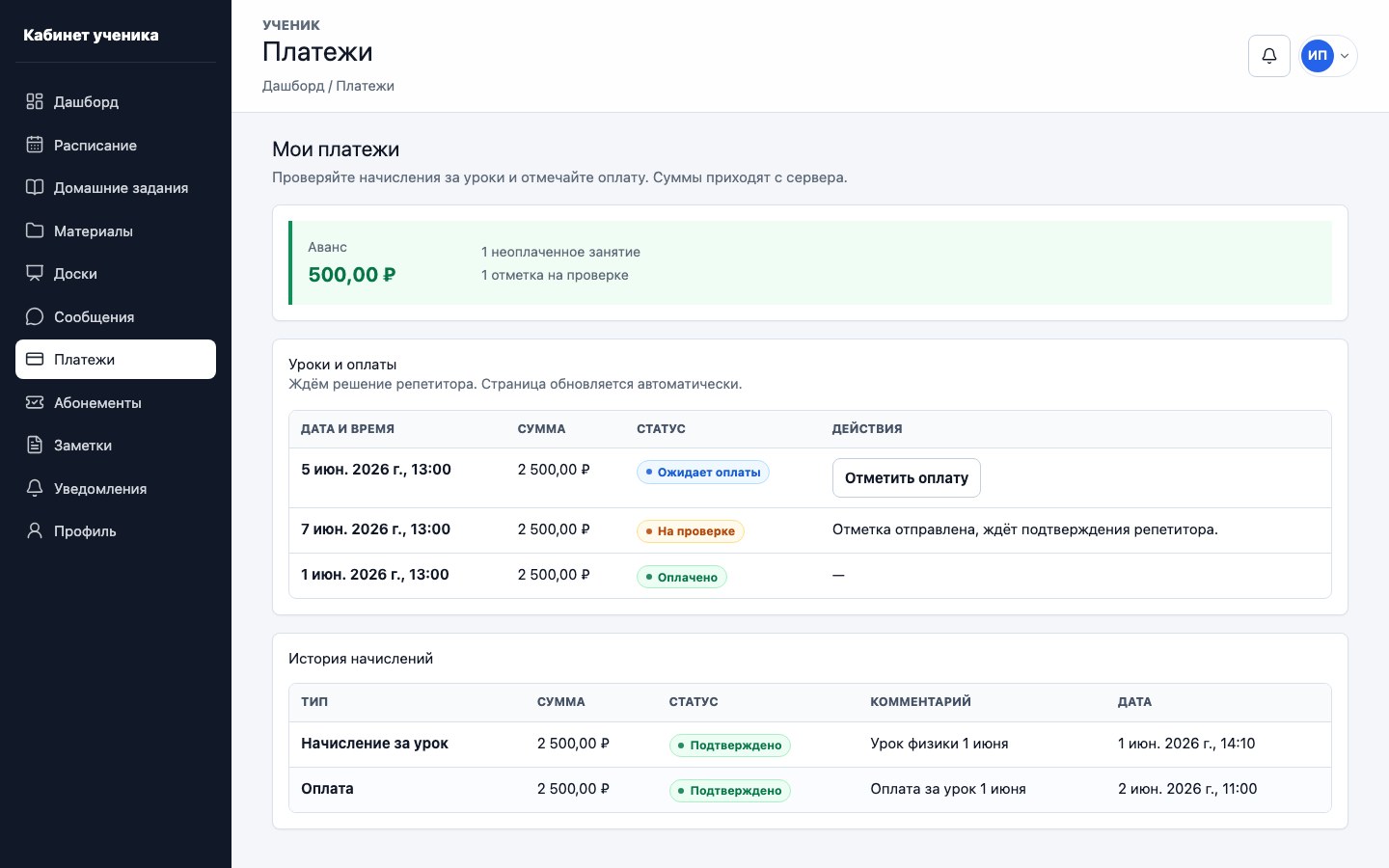
Task: Click the Уроки и оплаты heading
Action: click(342, 365)
